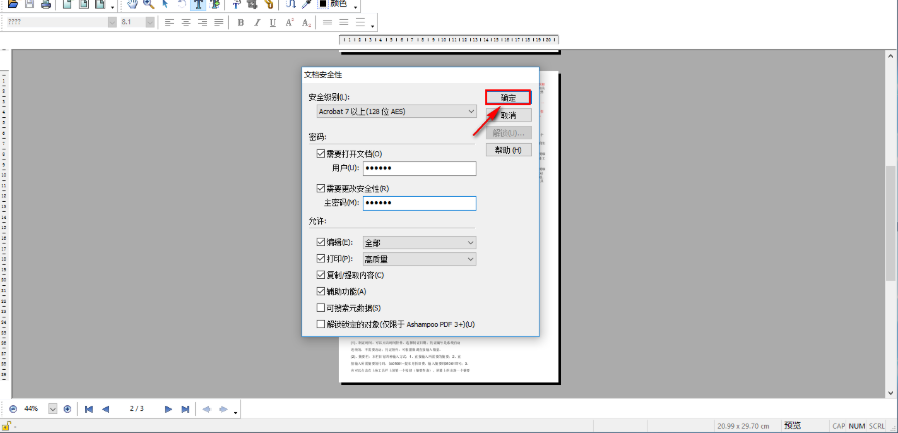Click the Save document icon
Screen dimensions: 898x433
click(x=29, y=4)
